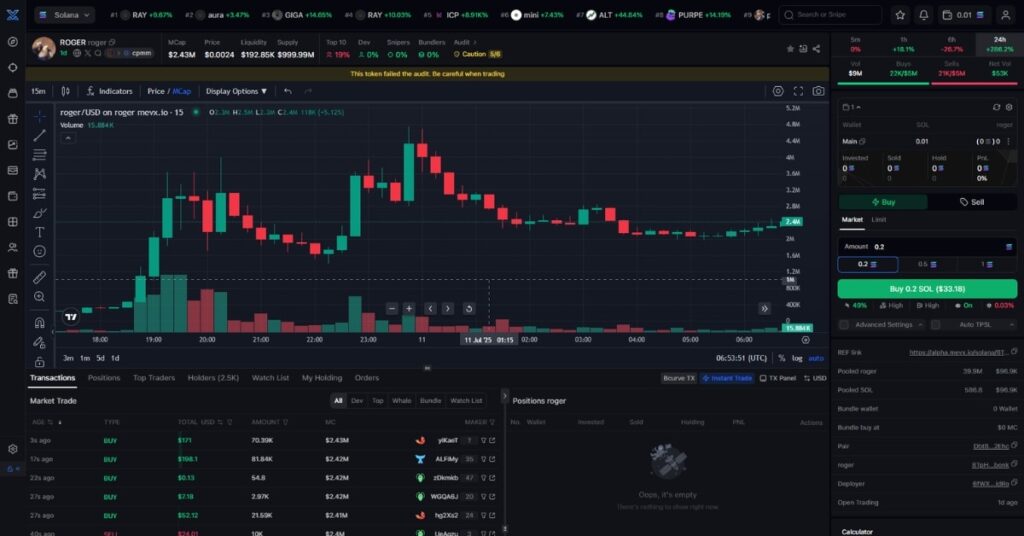Open chart settings gear in toolbar

(778, 91)
